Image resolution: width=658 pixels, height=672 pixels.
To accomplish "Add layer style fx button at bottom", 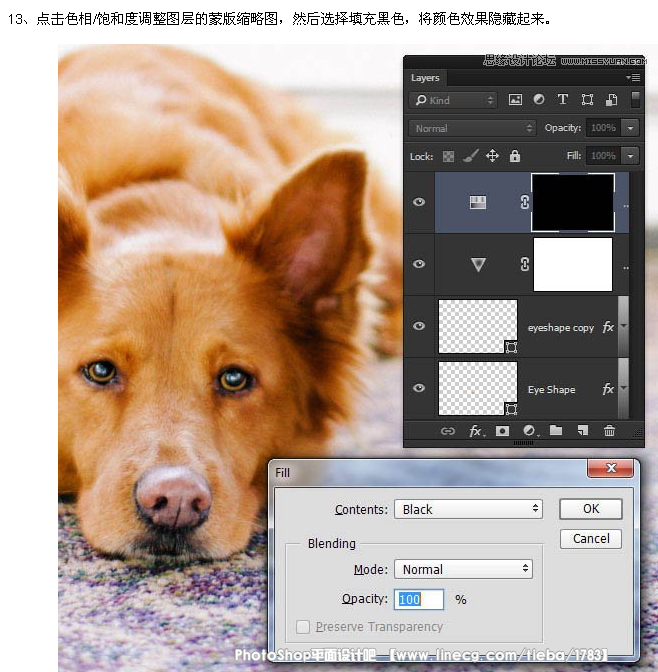I will tap(476, 431).
